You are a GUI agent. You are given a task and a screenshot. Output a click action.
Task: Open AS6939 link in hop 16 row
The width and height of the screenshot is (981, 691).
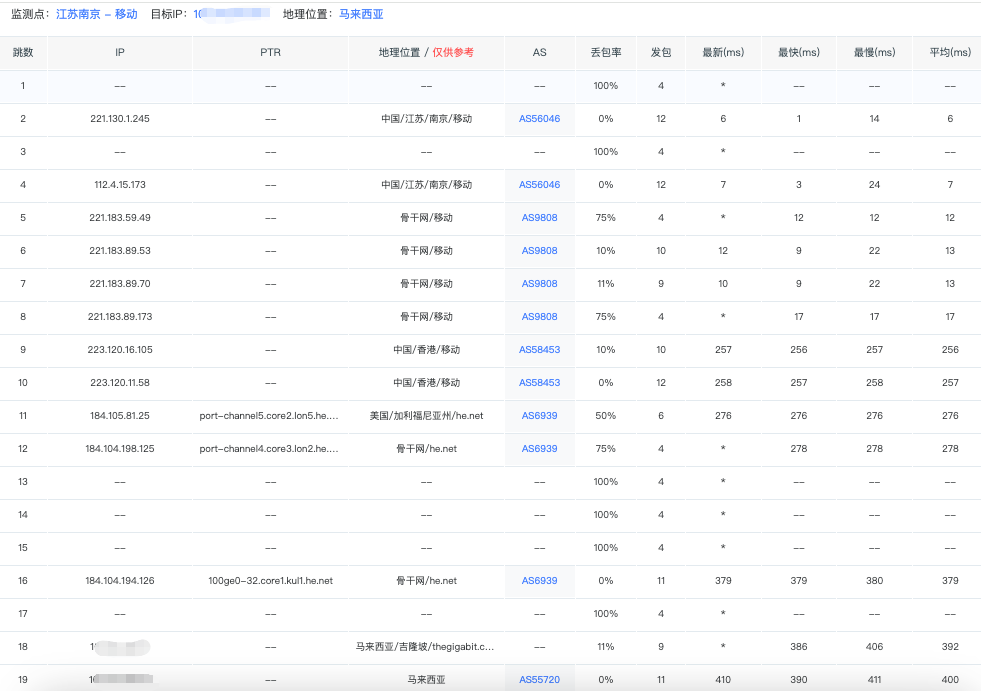click(539, 581)
